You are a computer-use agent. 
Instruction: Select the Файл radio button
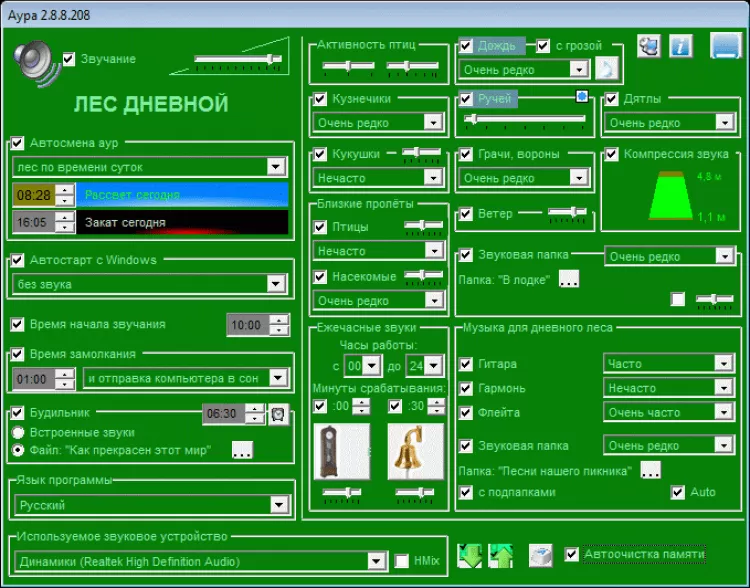tap(18, 450)
